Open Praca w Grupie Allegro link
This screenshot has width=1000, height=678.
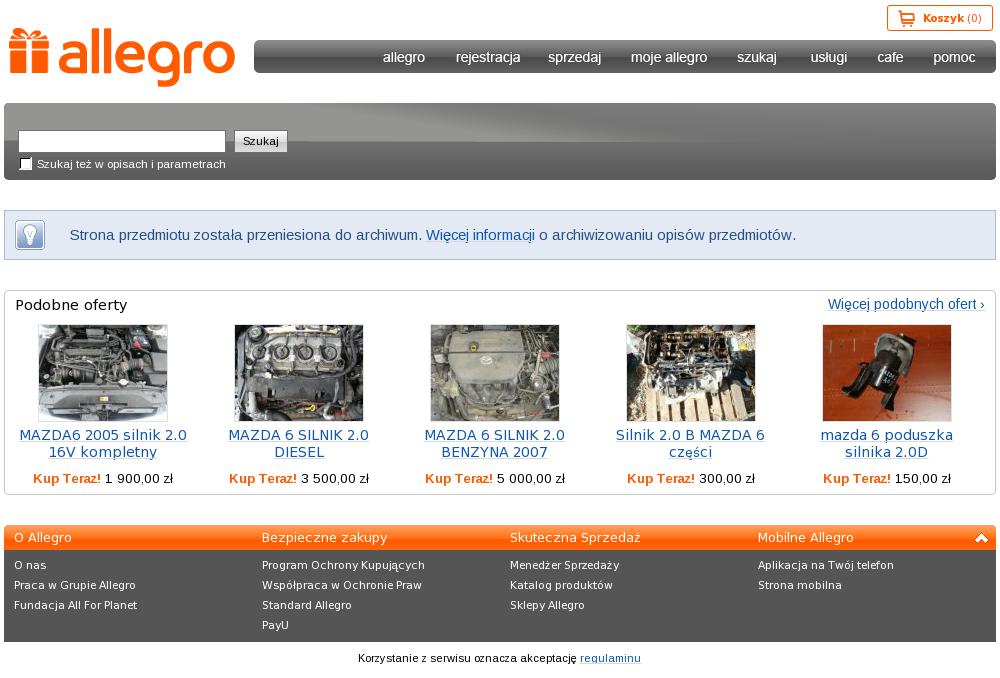(x=75, y=585)
